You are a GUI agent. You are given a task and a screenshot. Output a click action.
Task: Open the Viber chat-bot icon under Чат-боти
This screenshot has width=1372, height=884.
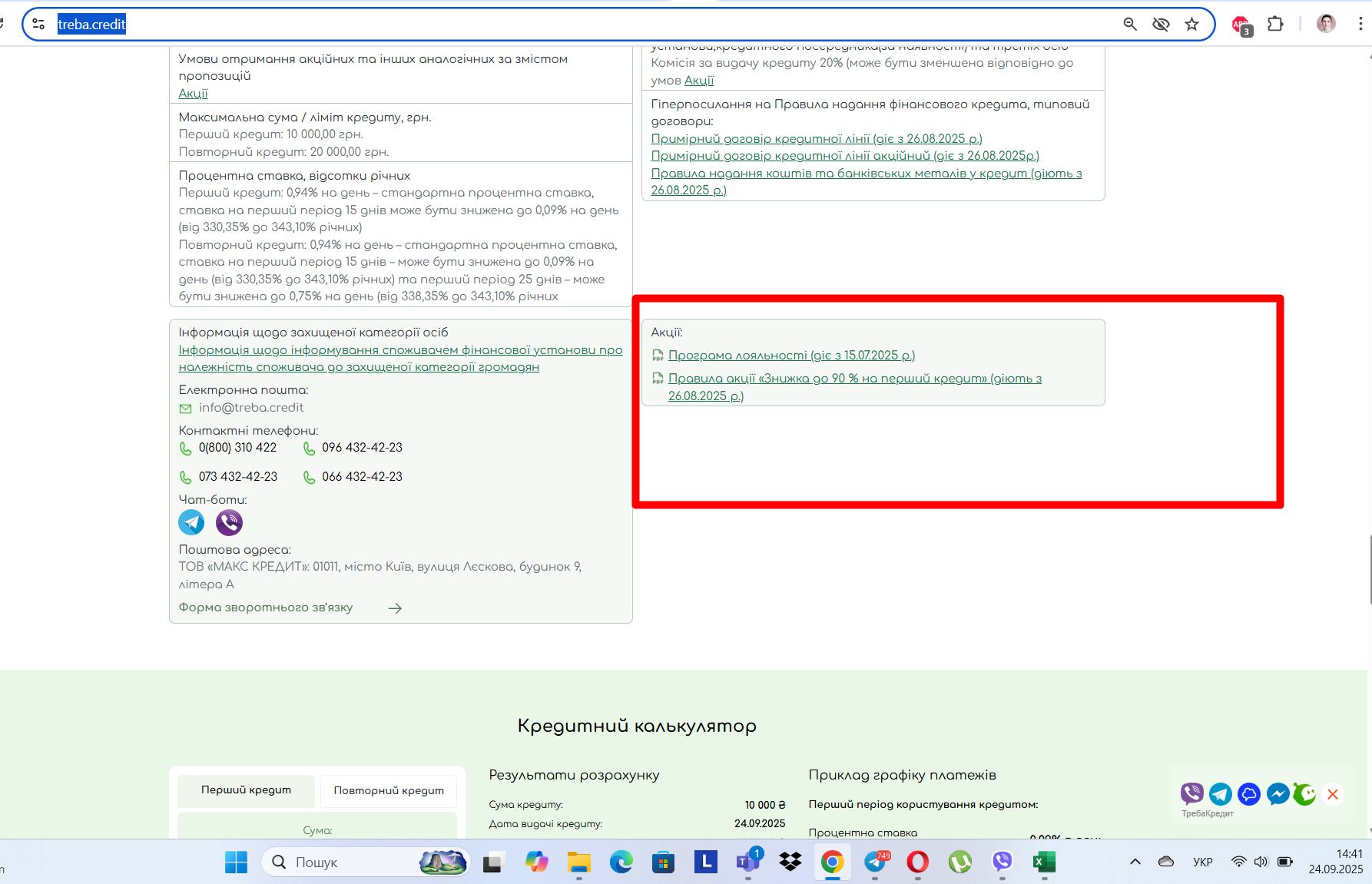click(x=229, y=522)
